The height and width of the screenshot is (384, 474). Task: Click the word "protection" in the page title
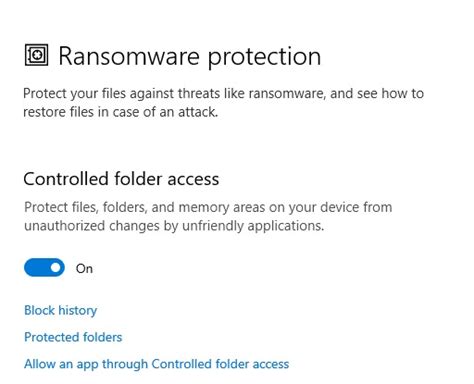[264, 57]
